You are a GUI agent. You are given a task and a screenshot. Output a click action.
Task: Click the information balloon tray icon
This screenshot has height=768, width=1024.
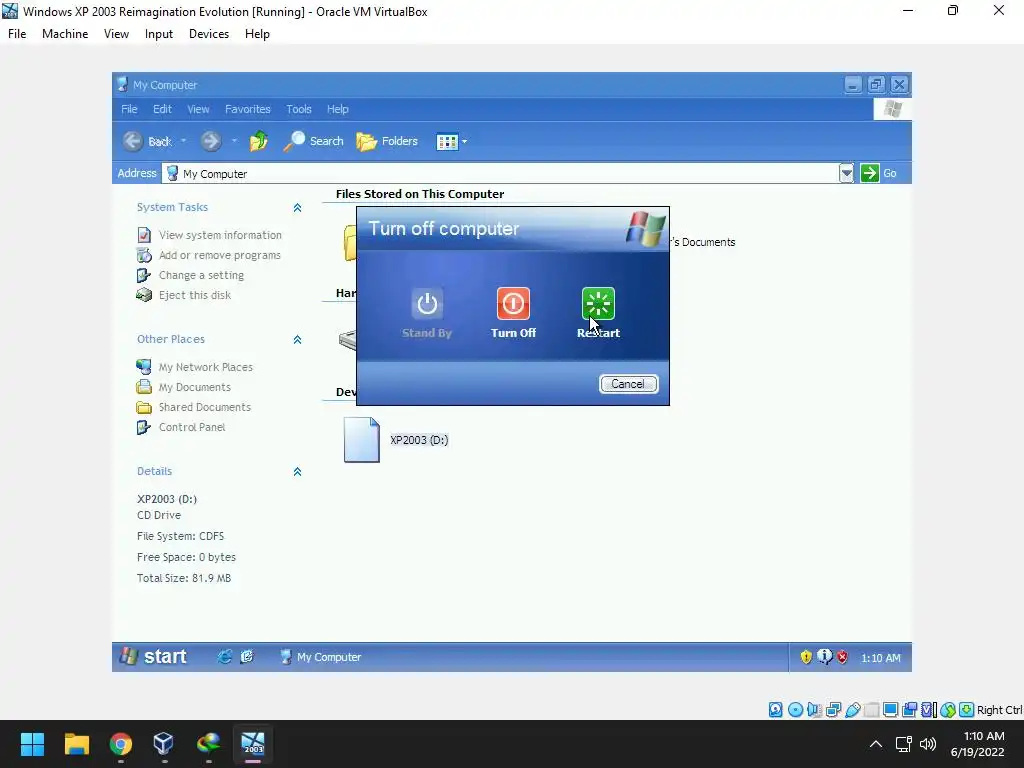(825, 657)
